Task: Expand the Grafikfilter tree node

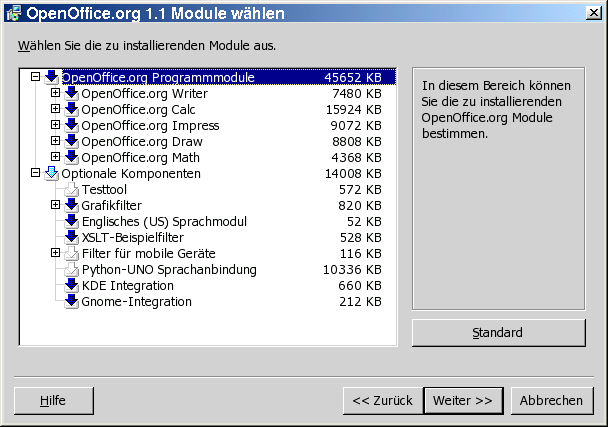Action: pyautogui.click(x=56, y=205)
